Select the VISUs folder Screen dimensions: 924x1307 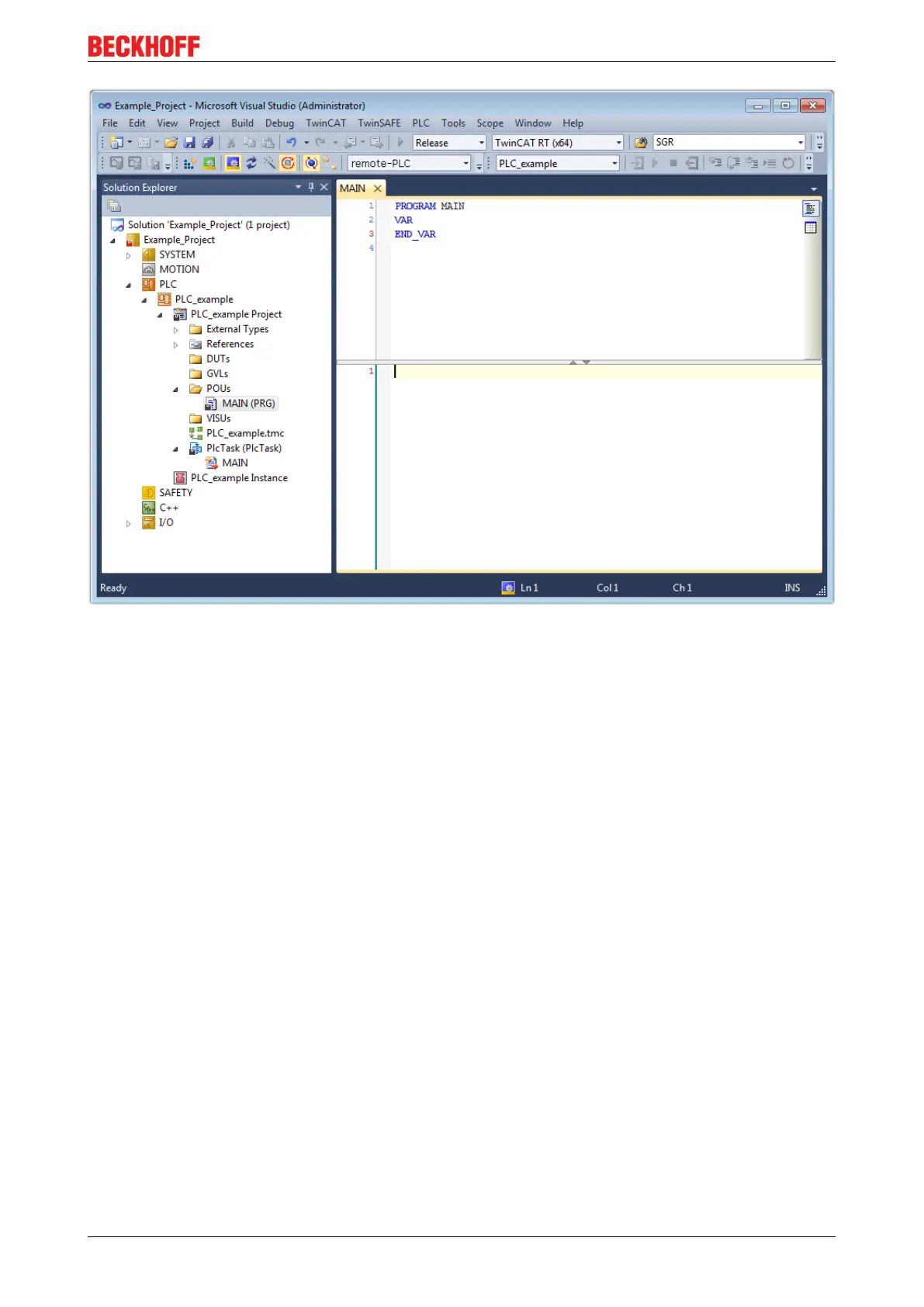click(x=219, y=418)
